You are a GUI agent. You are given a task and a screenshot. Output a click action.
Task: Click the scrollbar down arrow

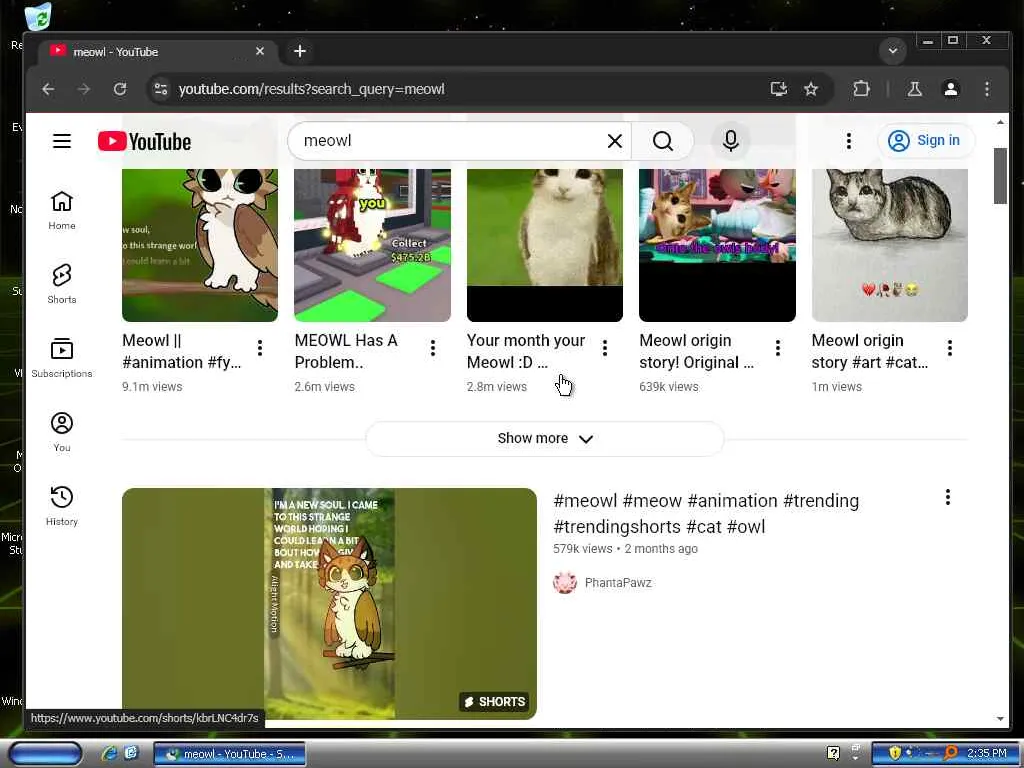[1000, 718]
